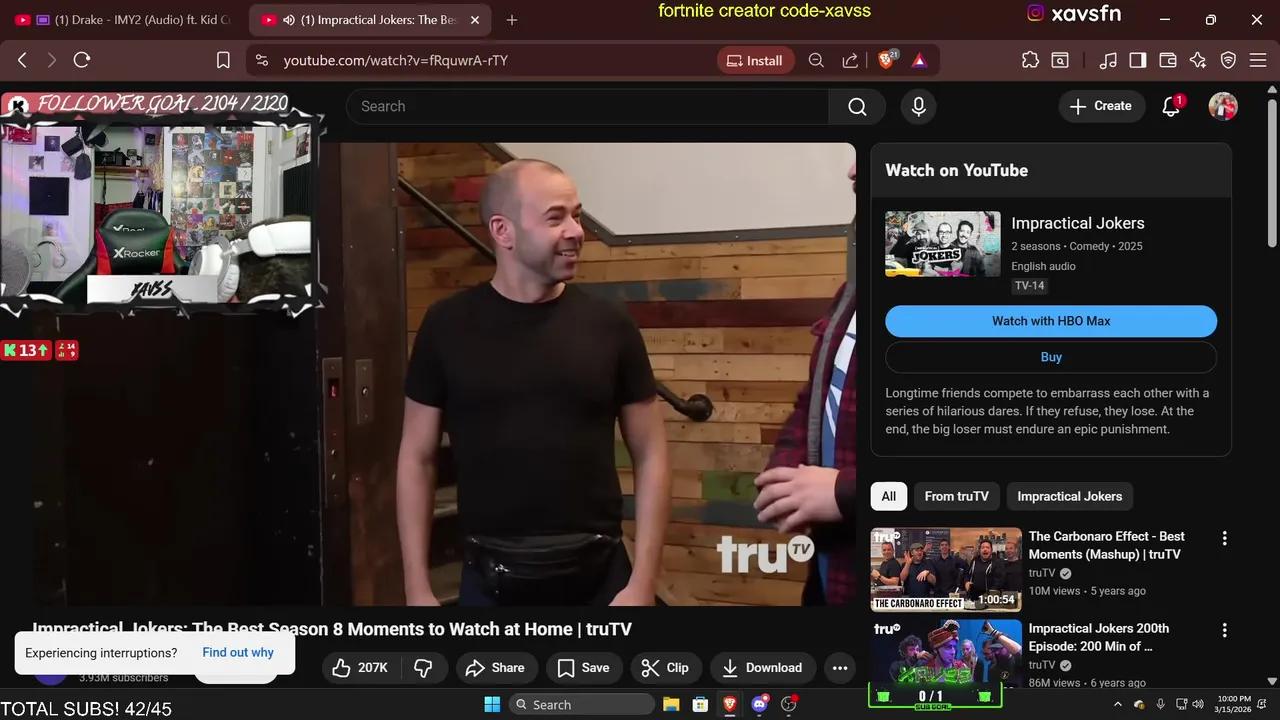Screen dimensions: 1280x720
Task: Click Watch with HBO Max
Action: tap(1051, 321)
